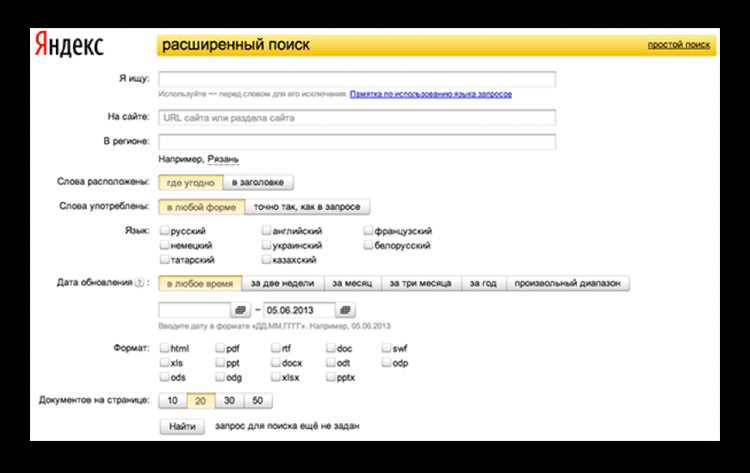Set 20 documents per page
This screenshot has width=750, height=473.
coord(201,400)
